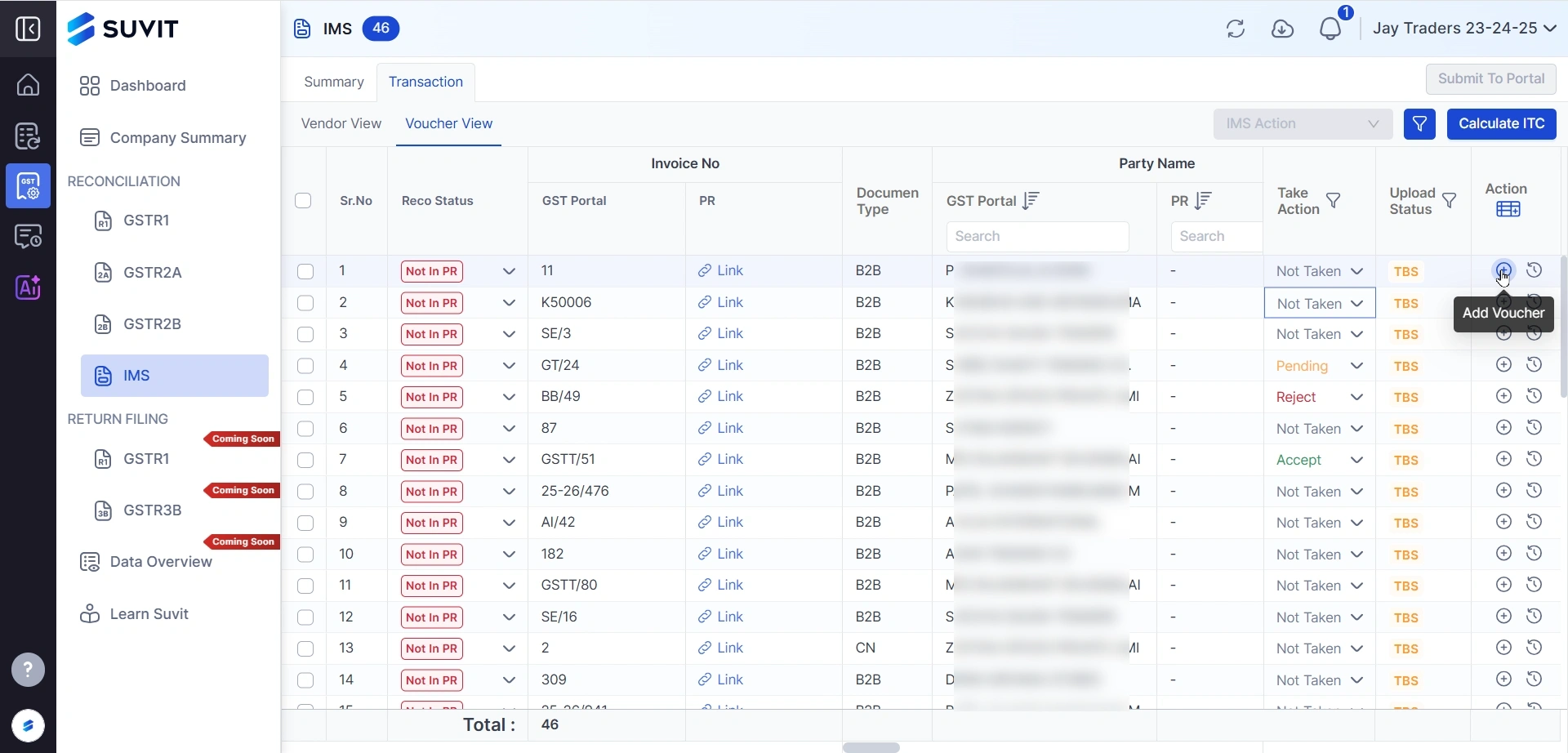Select the Transaction tab
1568x753 pixels.
425,82
